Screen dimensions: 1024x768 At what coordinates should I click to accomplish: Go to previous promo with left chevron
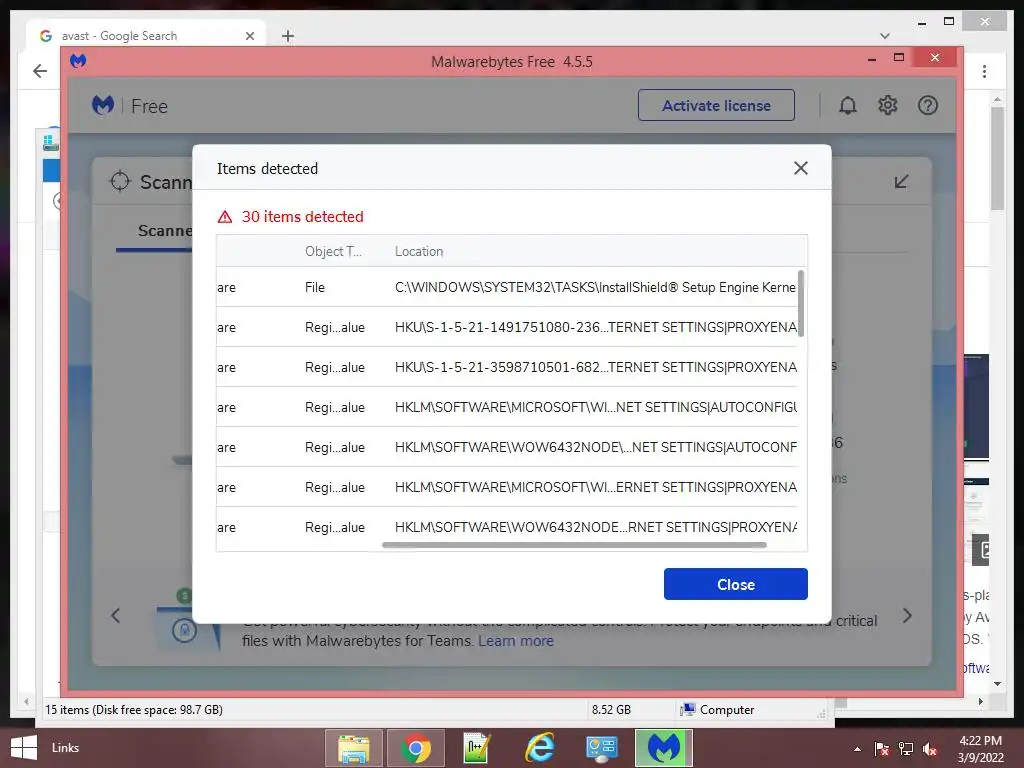[x=116, y=615]
